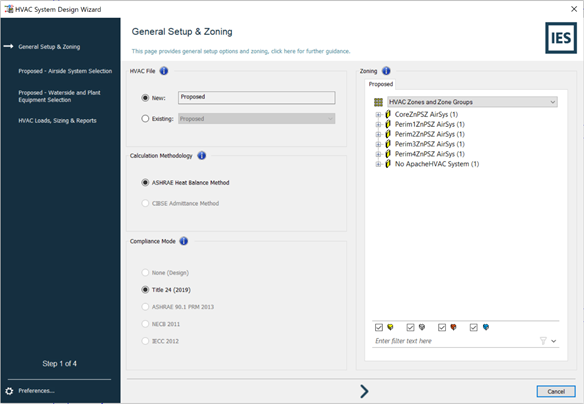Open HVAC Zones and Zone Groups dropdown
The height and width of the screenshot is (404, 584).
click(x=472, y=102)
